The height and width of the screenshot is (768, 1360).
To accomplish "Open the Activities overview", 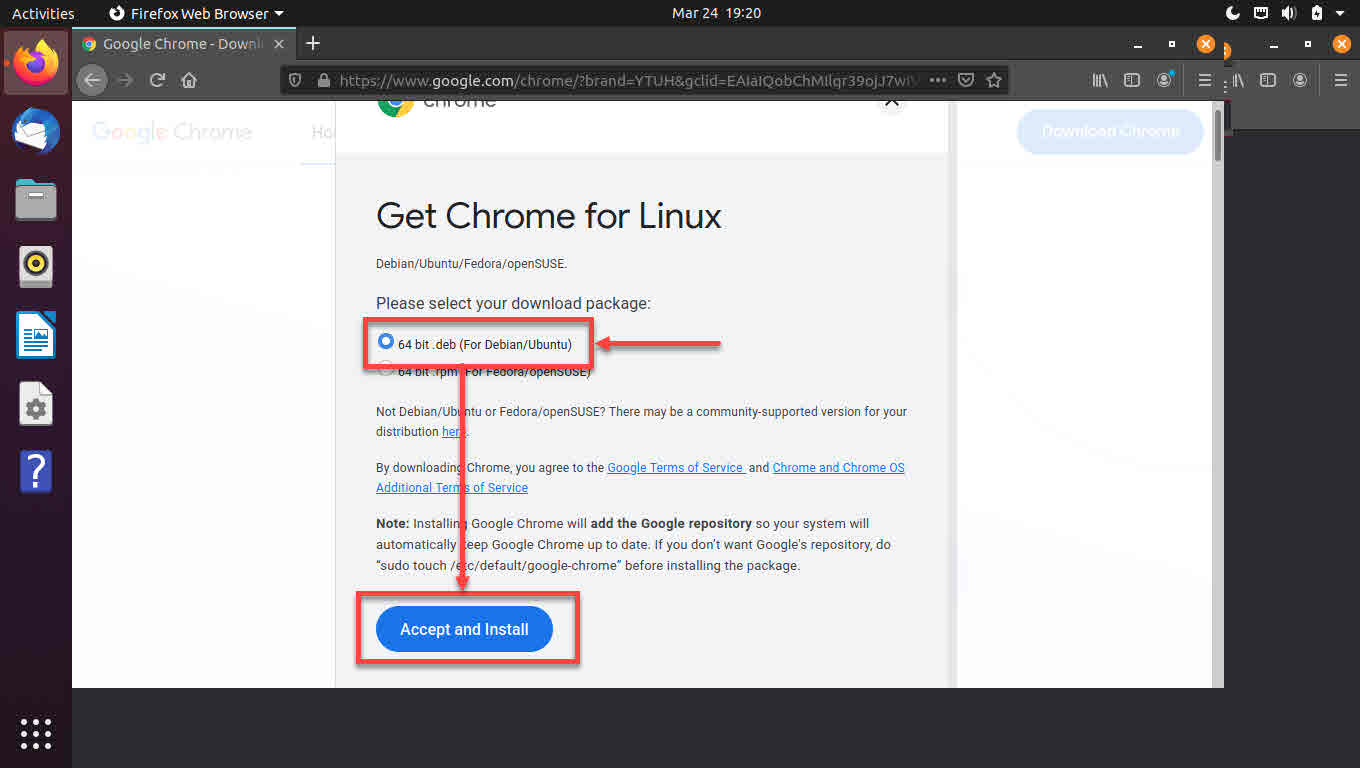I will (x=43, y=13).
